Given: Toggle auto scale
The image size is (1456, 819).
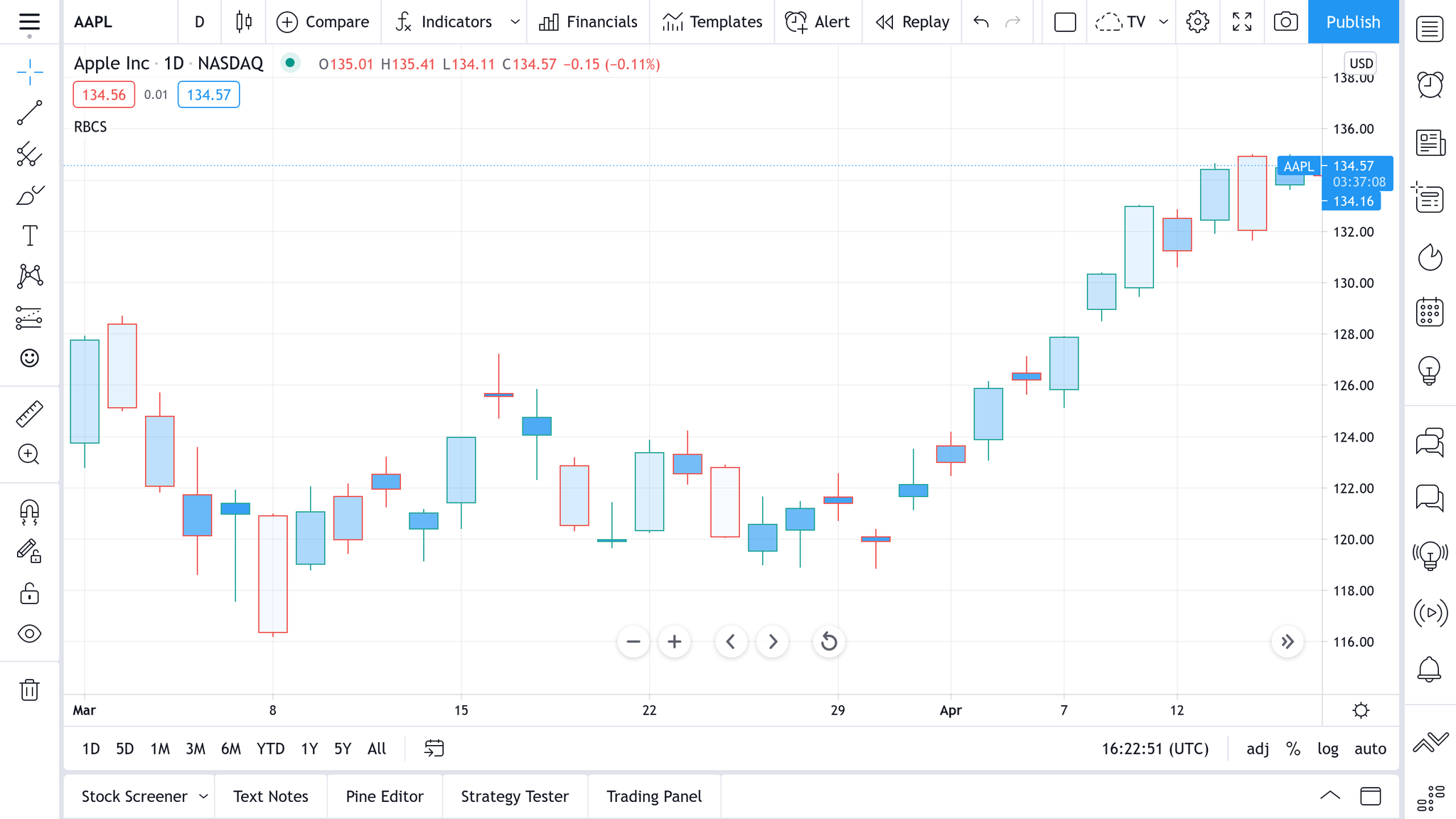Looking at the screenshot, I should pos(1370,749).
